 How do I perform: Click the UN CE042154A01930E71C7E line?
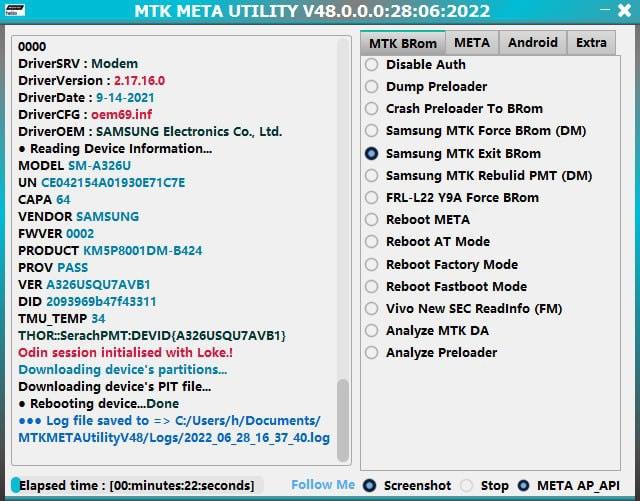point(101,183)
